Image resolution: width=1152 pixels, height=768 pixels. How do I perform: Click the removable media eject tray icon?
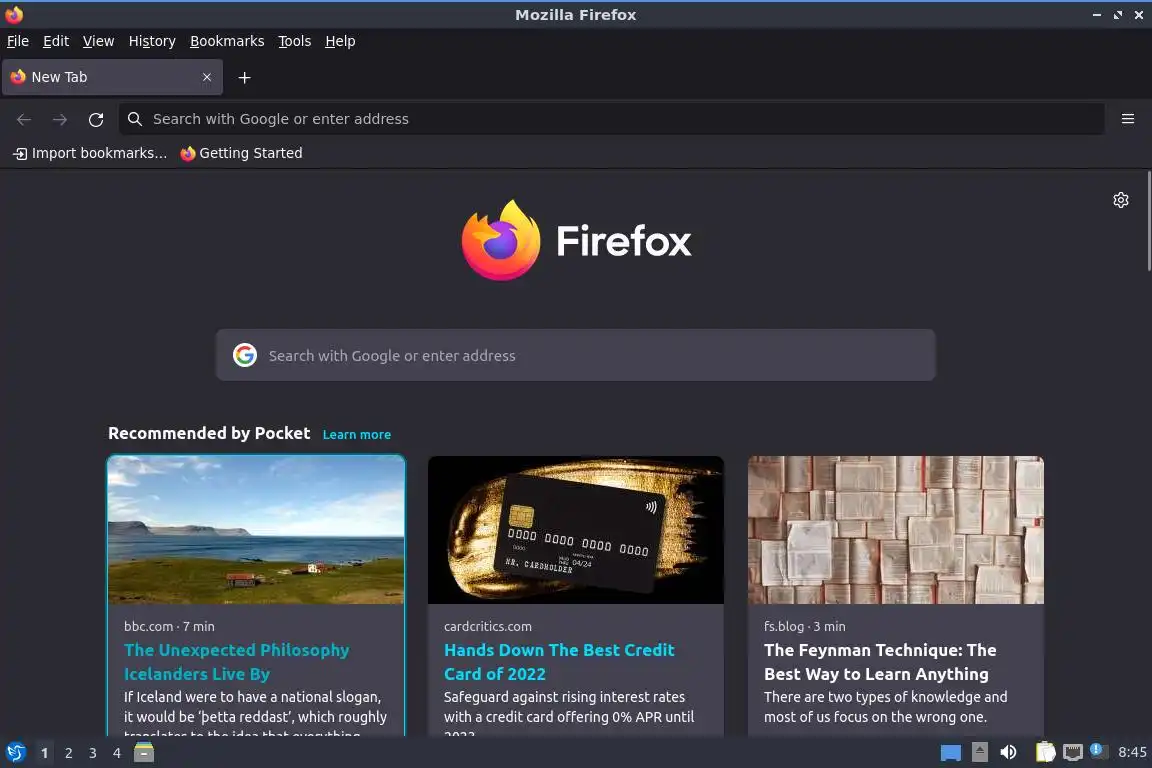tap(979, 752)
